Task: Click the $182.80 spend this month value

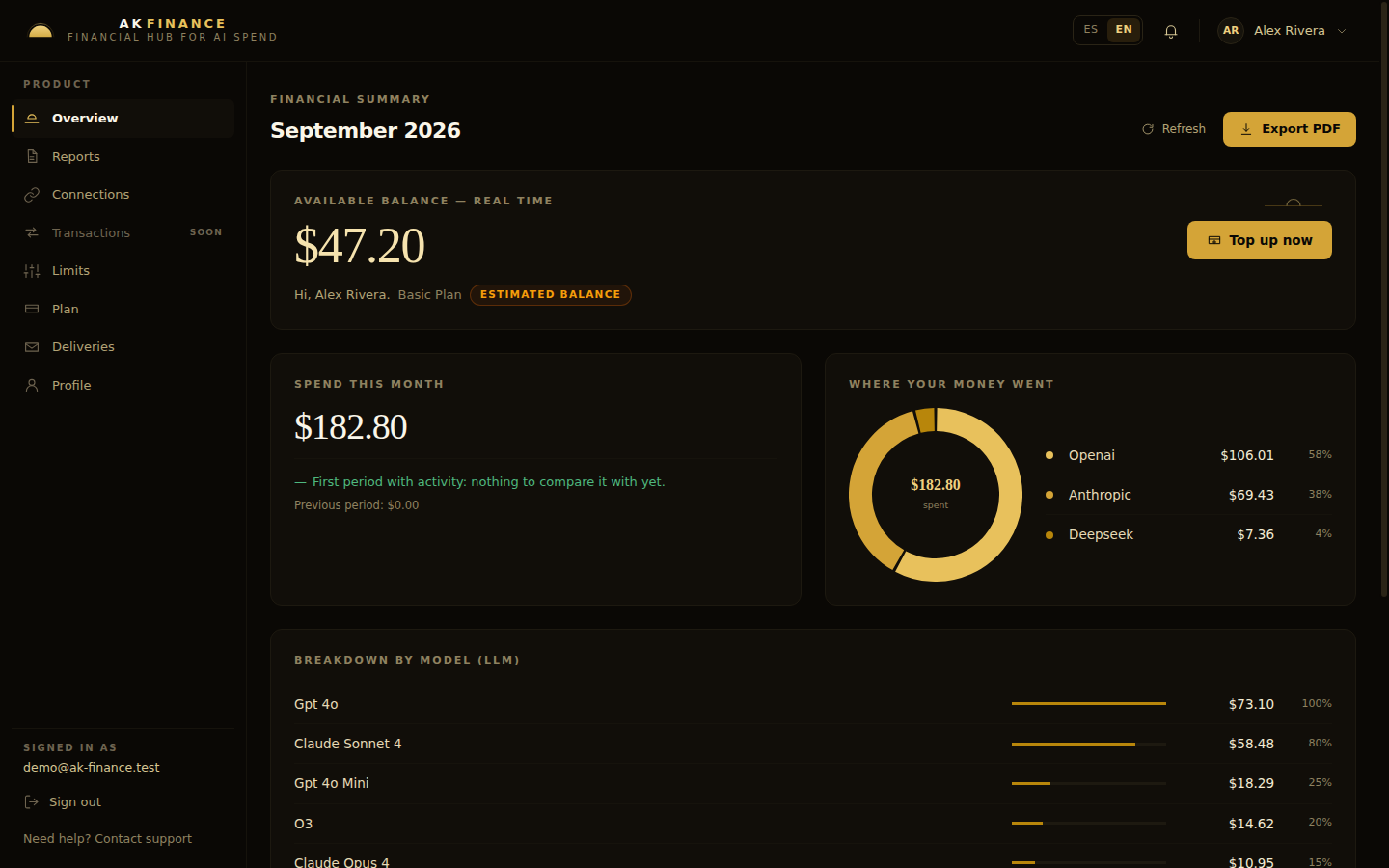Action: [351, 426]
